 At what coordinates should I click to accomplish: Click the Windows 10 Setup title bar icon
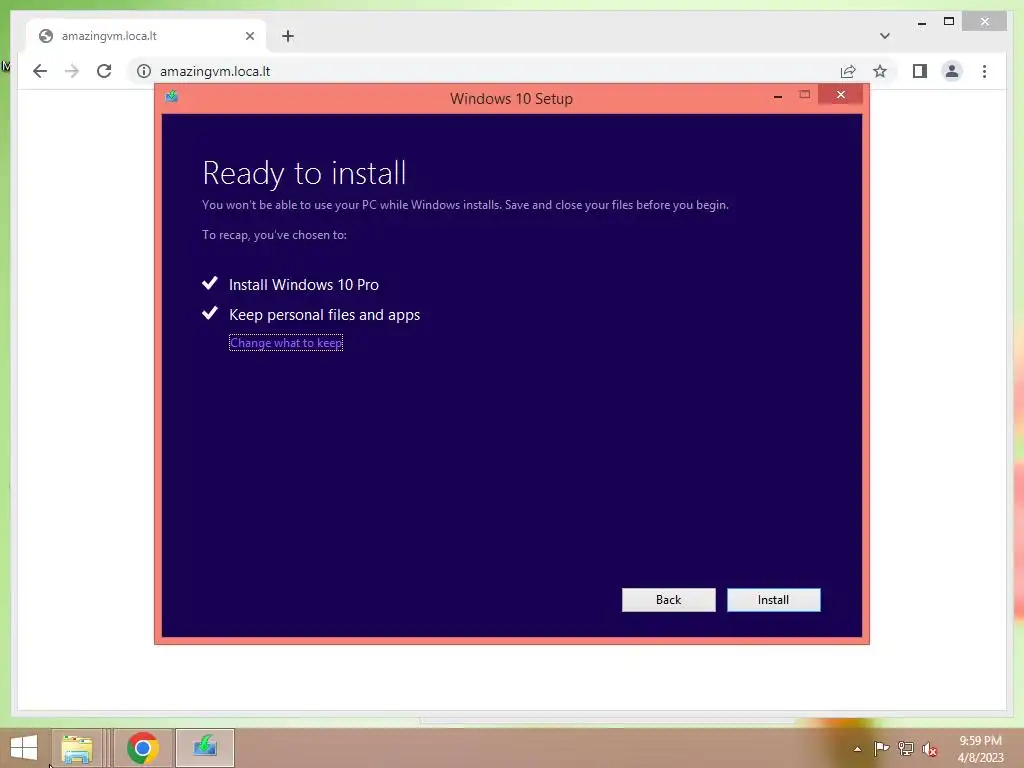click(x=172, y=97)
